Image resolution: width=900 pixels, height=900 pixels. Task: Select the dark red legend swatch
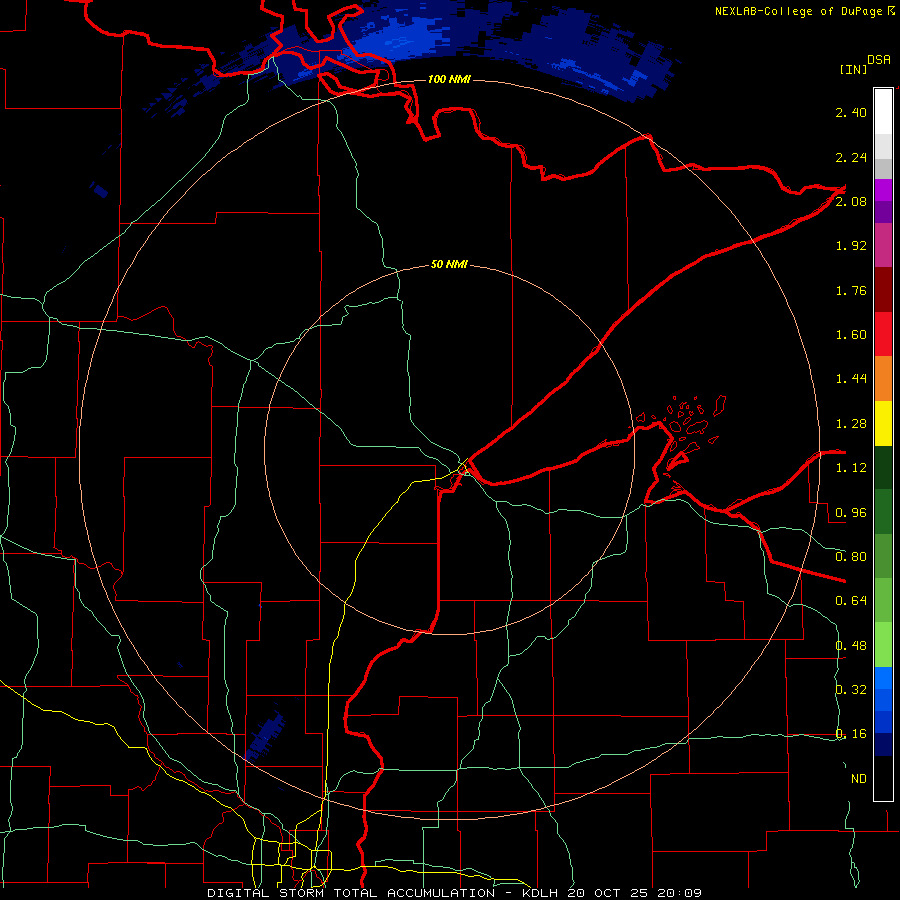pos(883,290)
